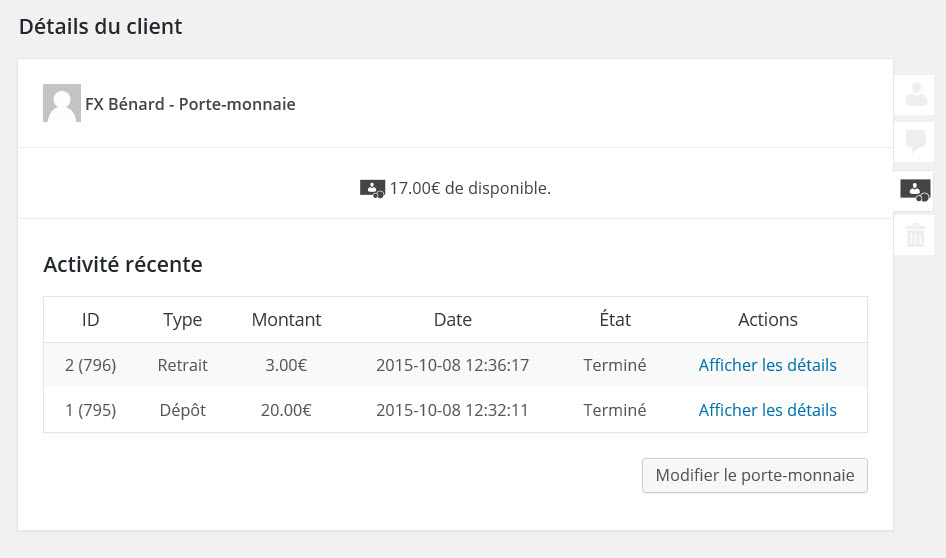Screen dimensions: 946x558
Task: Click the Type column header
Action: point(182,320)
